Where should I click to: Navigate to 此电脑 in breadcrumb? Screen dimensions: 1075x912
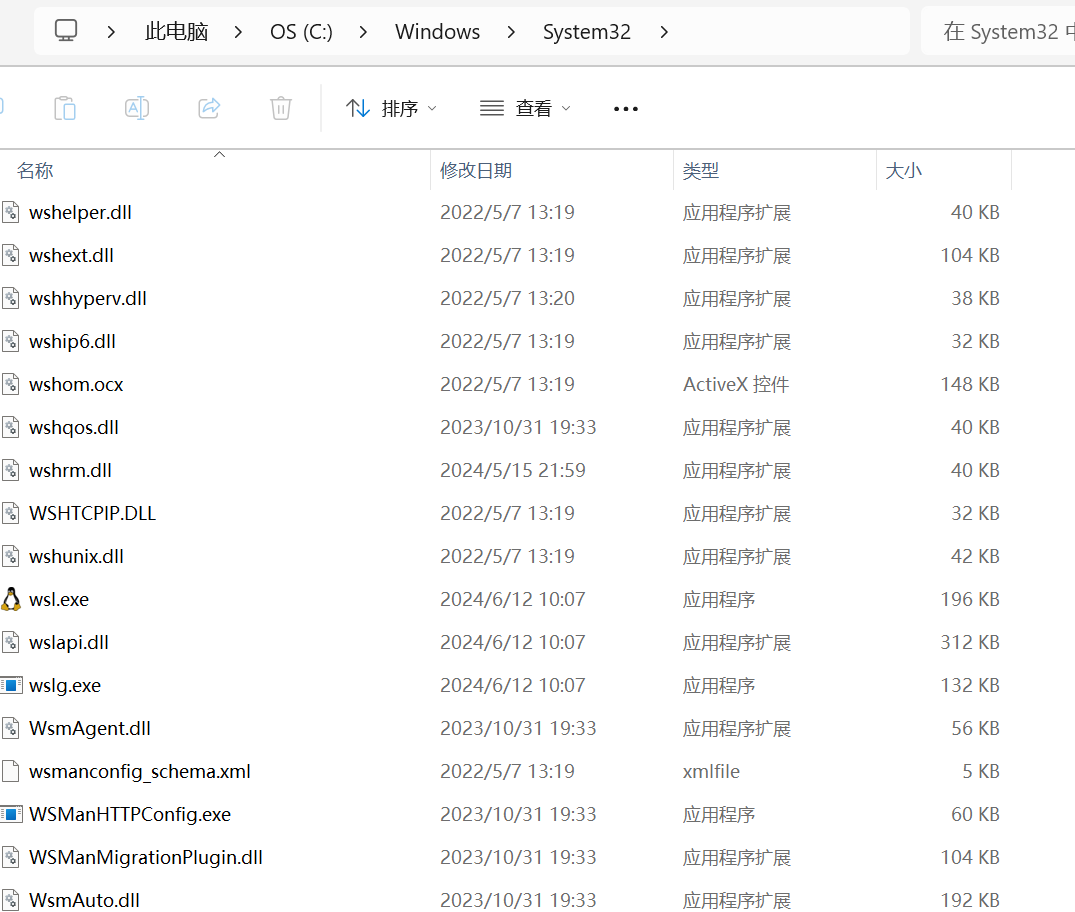pos(176,32)
